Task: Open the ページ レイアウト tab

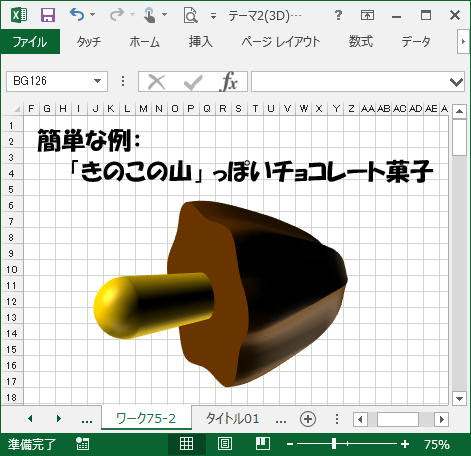Action: [281, 42]
